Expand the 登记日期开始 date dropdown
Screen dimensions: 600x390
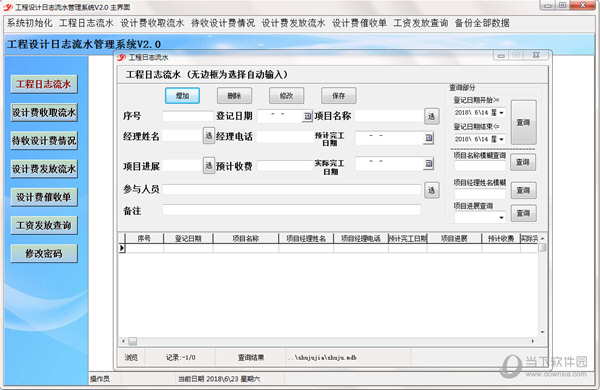(501, 113)
